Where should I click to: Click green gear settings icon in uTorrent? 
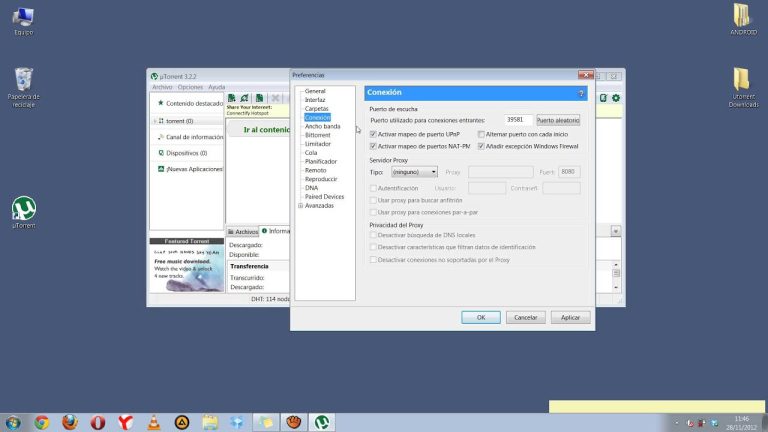pos(616,98)
